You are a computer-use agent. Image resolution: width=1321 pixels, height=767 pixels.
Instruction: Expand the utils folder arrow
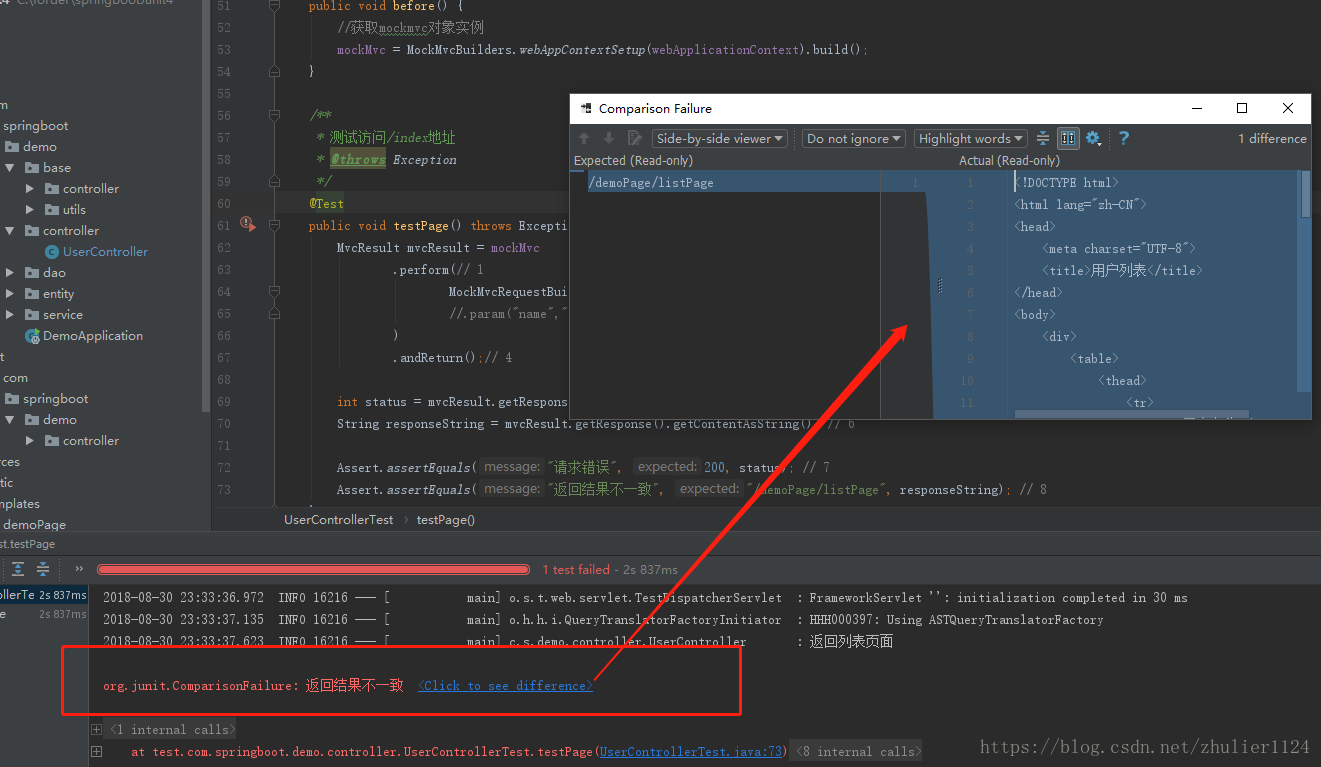30,210
